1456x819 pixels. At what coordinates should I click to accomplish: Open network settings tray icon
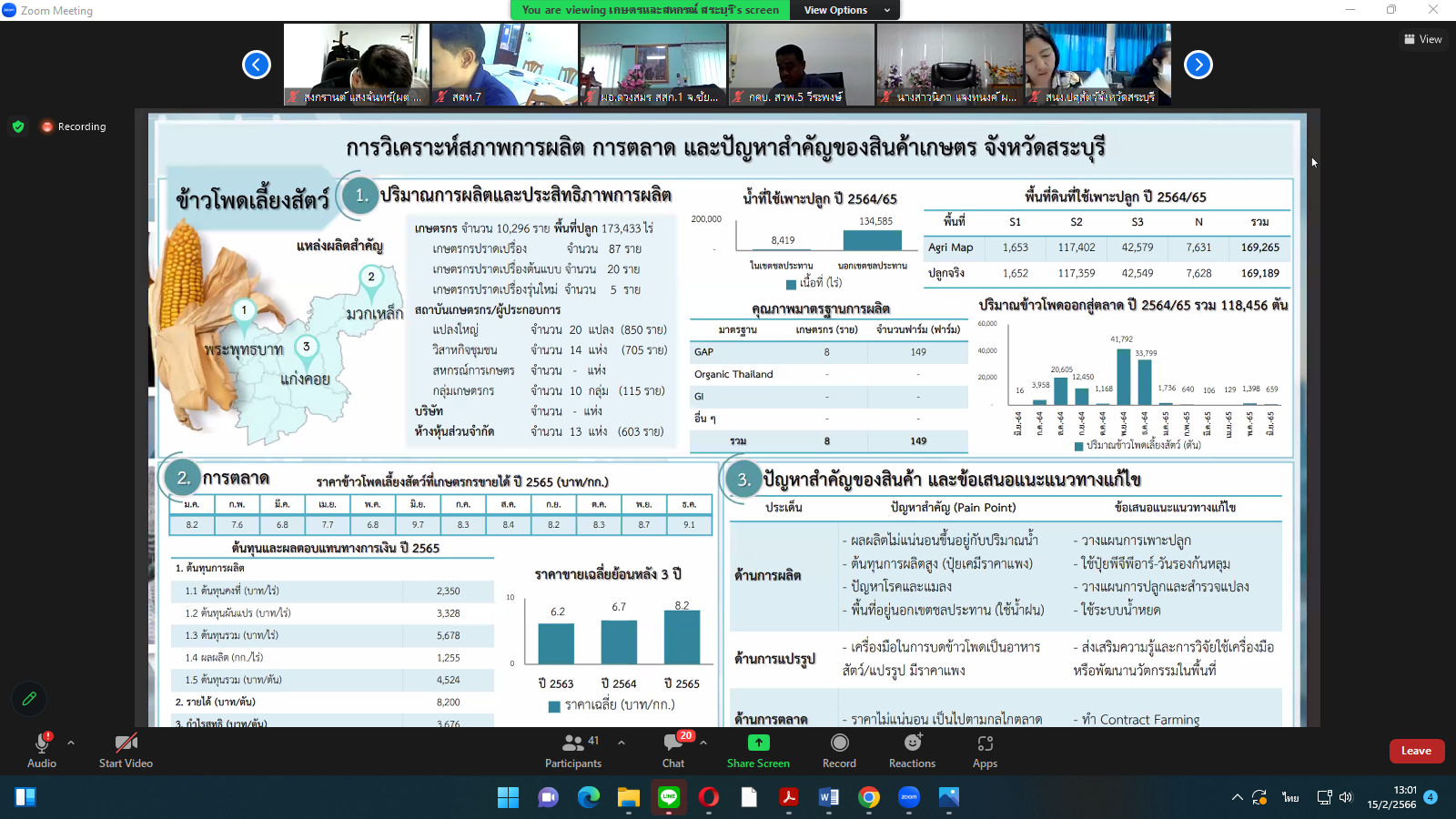click(1325, 797)
